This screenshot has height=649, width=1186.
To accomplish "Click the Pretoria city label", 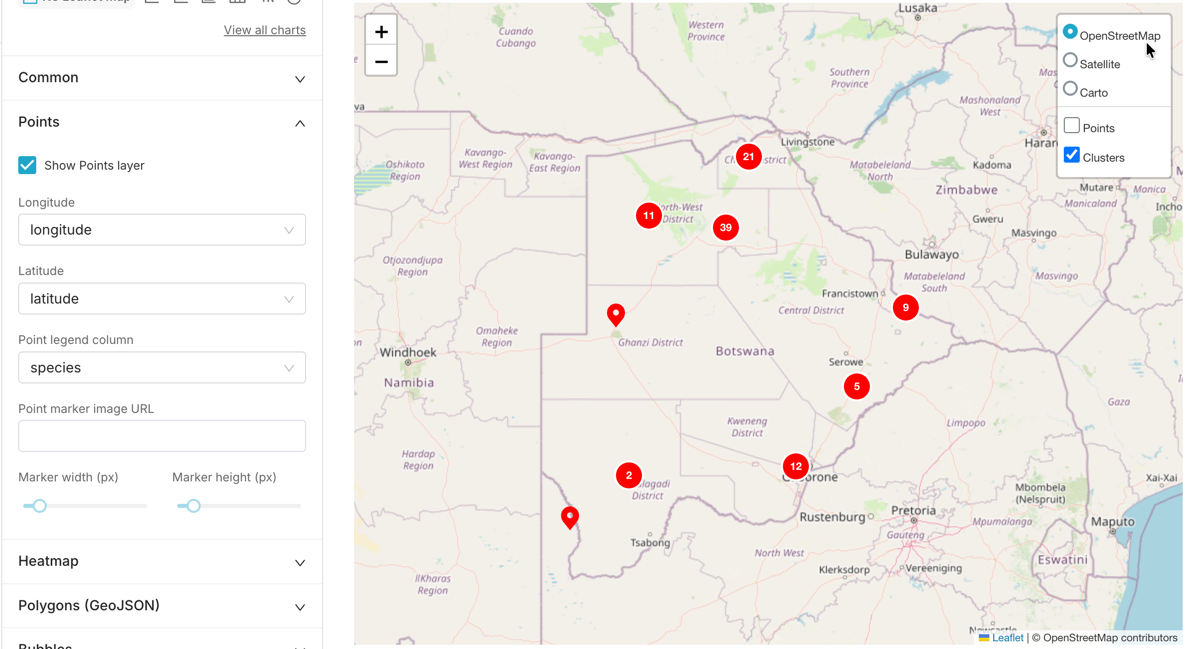I will (913, 511).
